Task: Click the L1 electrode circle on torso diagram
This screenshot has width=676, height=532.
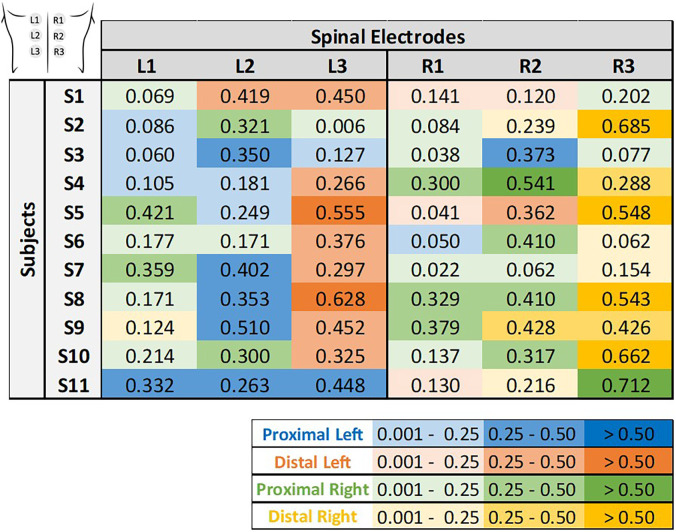Action: pos(35,20)
